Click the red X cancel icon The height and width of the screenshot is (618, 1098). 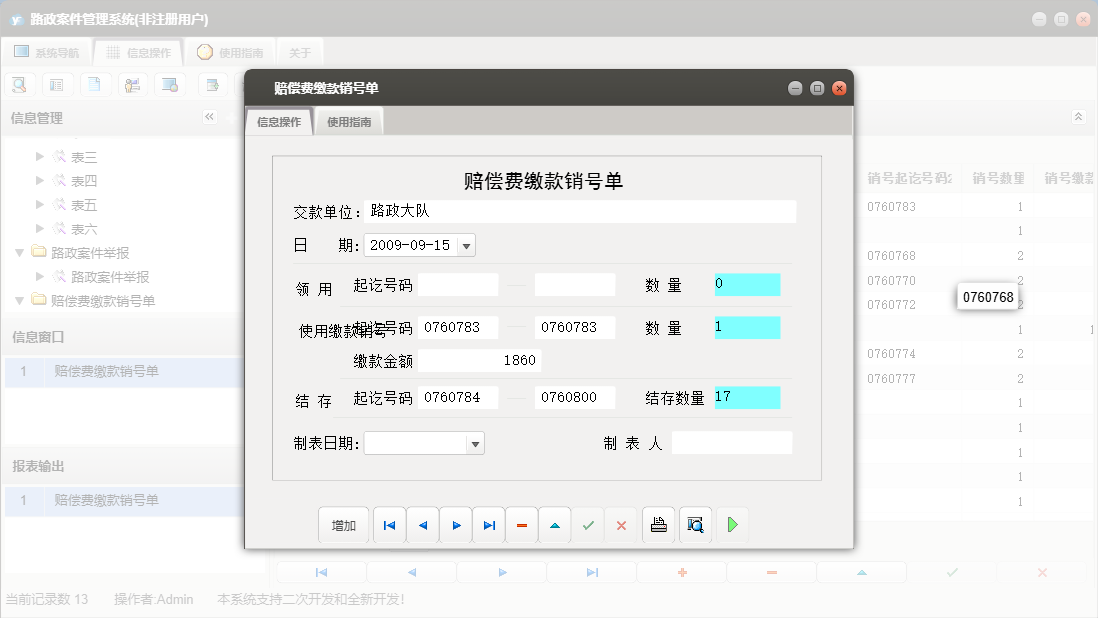coord(621,524)
